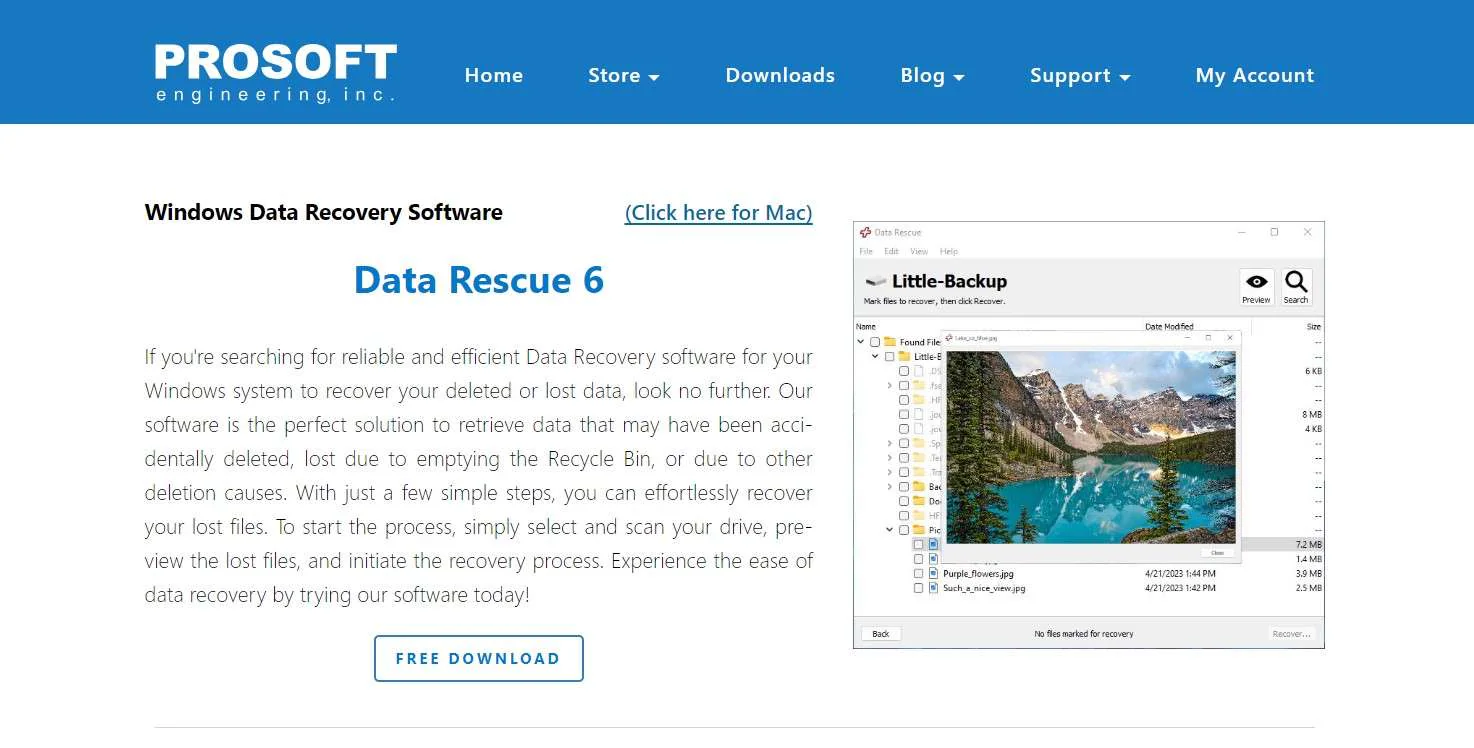1474x748 pixels.
Task: Check the Bac folder checkbox
Action: [904, 487]
